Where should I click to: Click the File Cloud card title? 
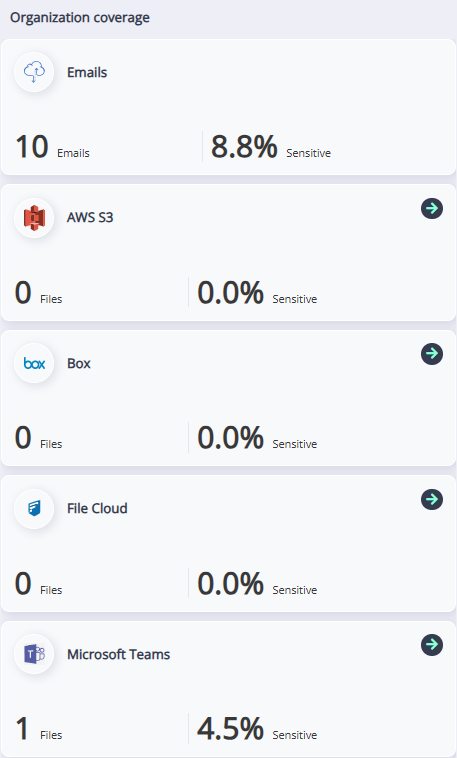97,509
